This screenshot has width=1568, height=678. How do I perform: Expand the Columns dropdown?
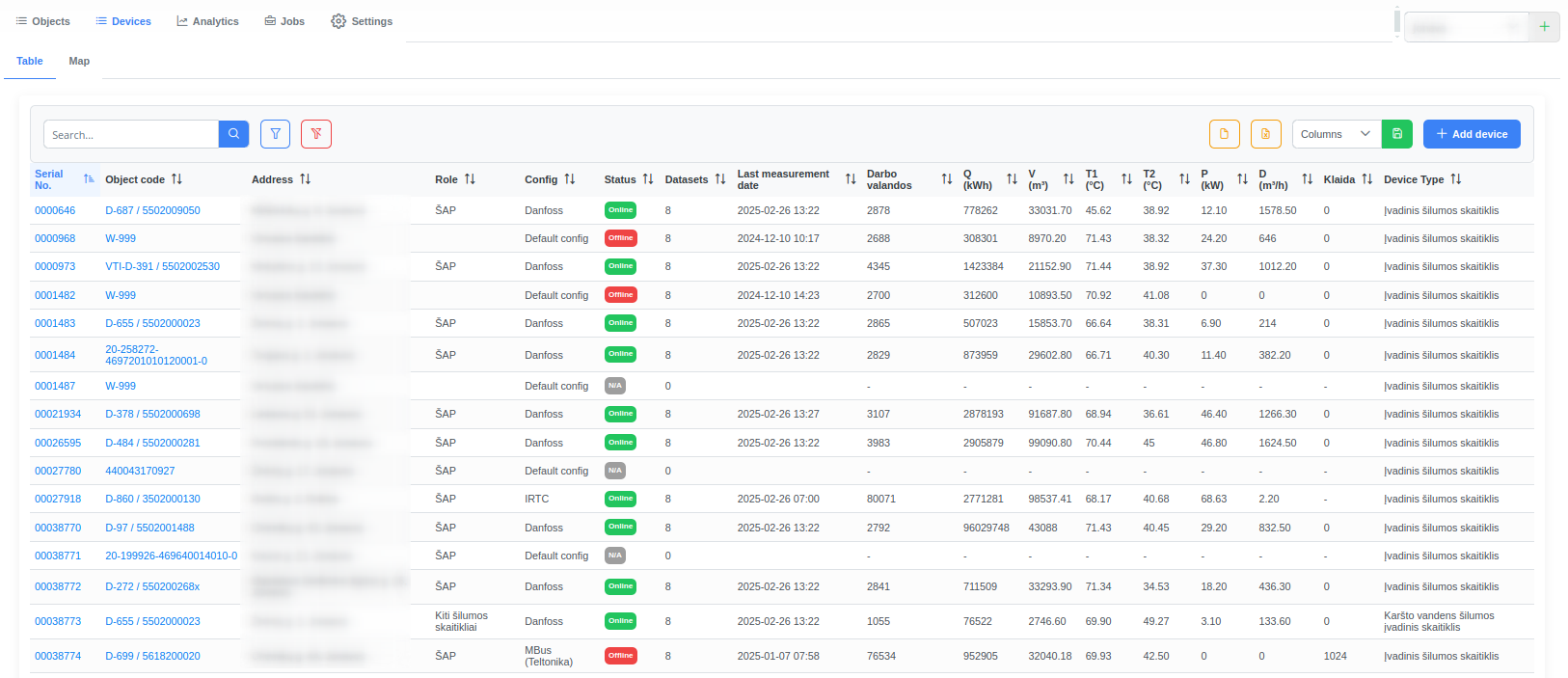[1336, 134]
